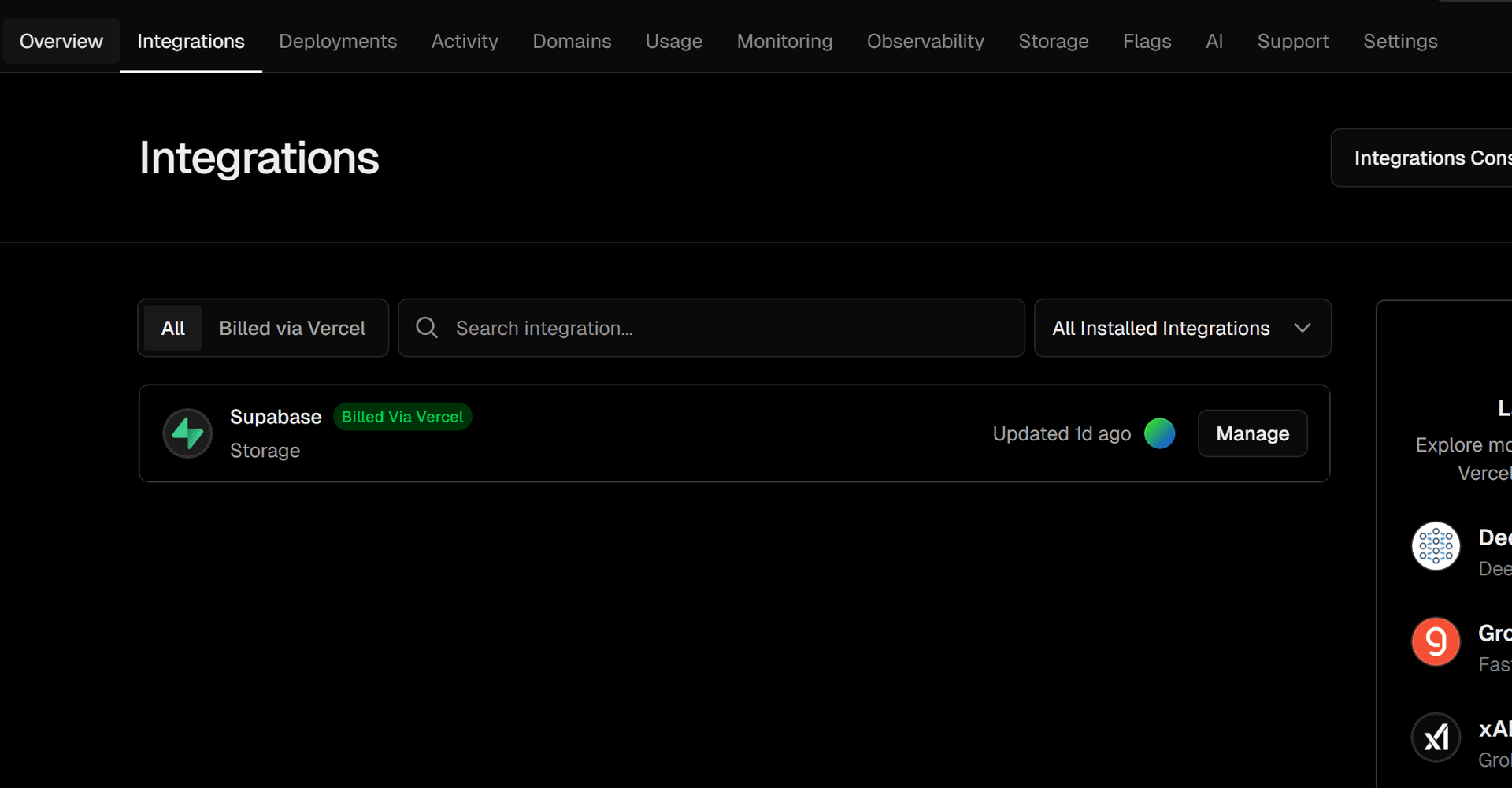Click the Integrations page heading
Image resolution: width=1512 pixels, height=788 pixels.
point(259,158)
